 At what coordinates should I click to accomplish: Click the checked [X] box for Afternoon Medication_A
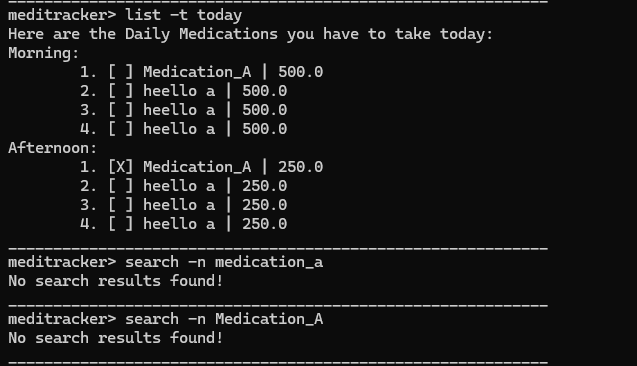(121, 167)
